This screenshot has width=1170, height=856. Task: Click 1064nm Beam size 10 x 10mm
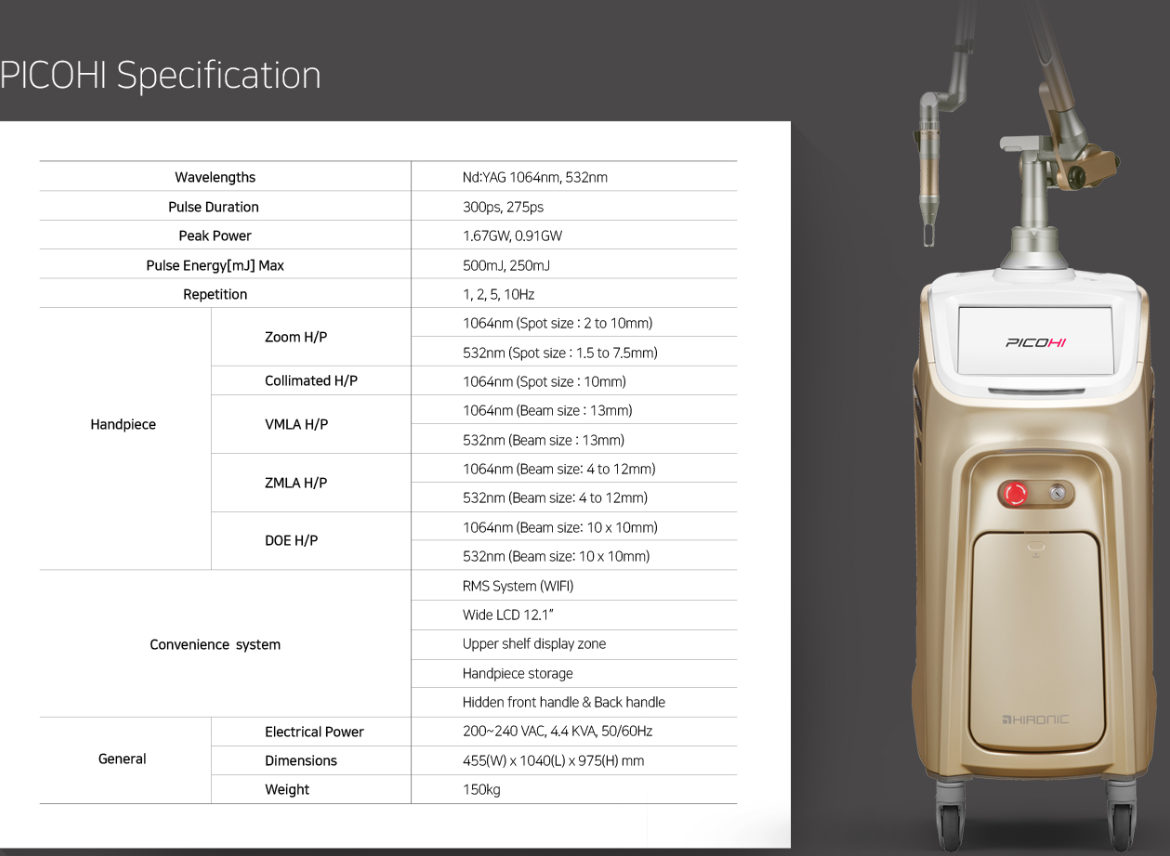point(560,528)
